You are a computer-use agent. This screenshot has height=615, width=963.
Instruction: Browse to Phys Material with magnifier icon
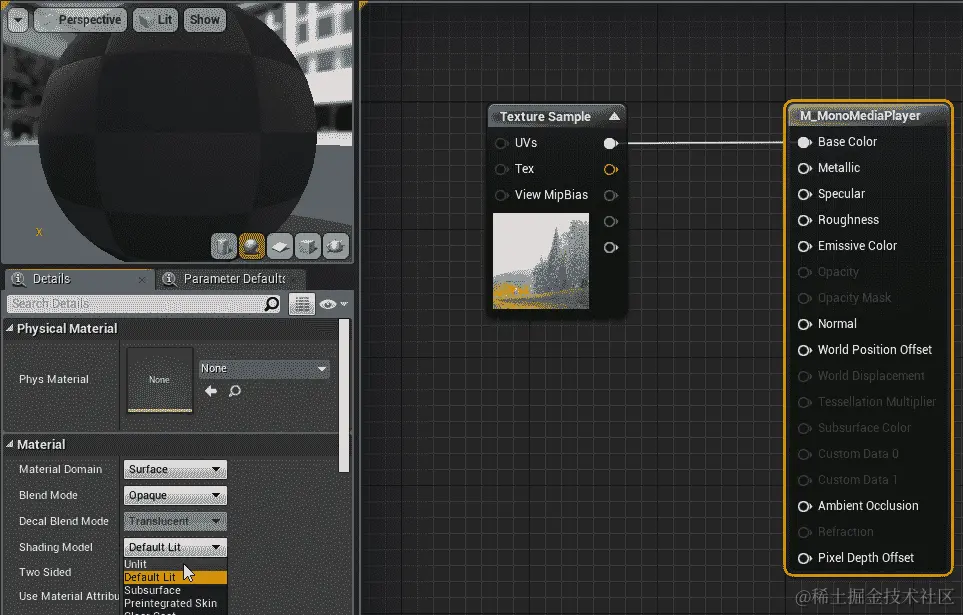click(x=235, y=391)
